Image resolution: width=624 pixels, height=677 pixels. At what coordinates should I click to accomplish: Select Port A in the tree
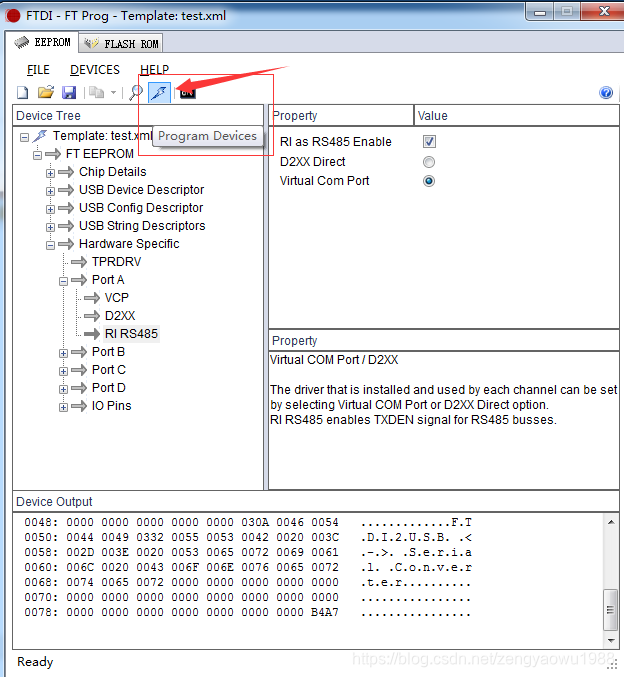[x=108, y=280]
